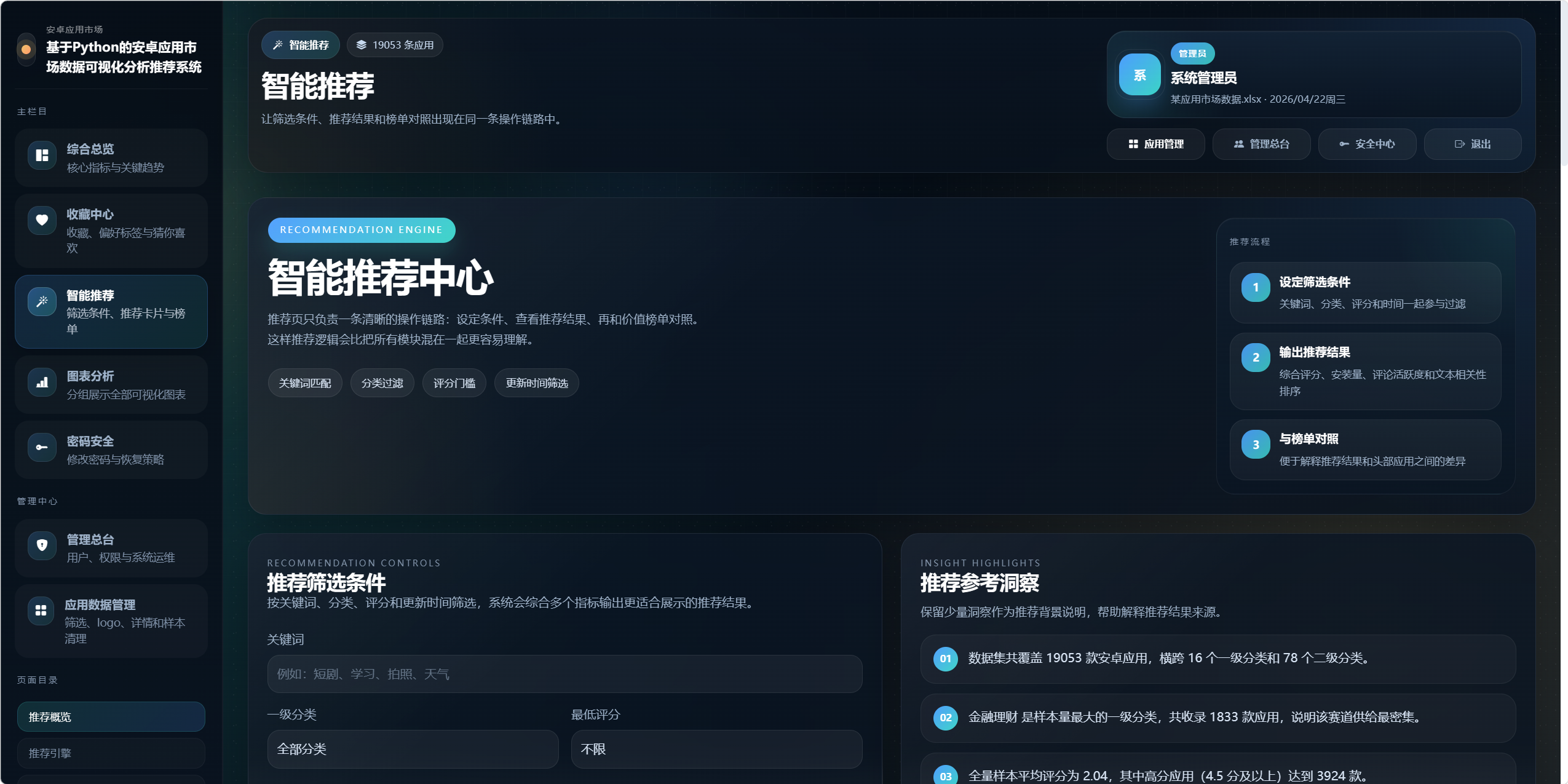1568x784 pixels.
Task: Click the 更新时间筛选 tag chip
Action: 536,383
